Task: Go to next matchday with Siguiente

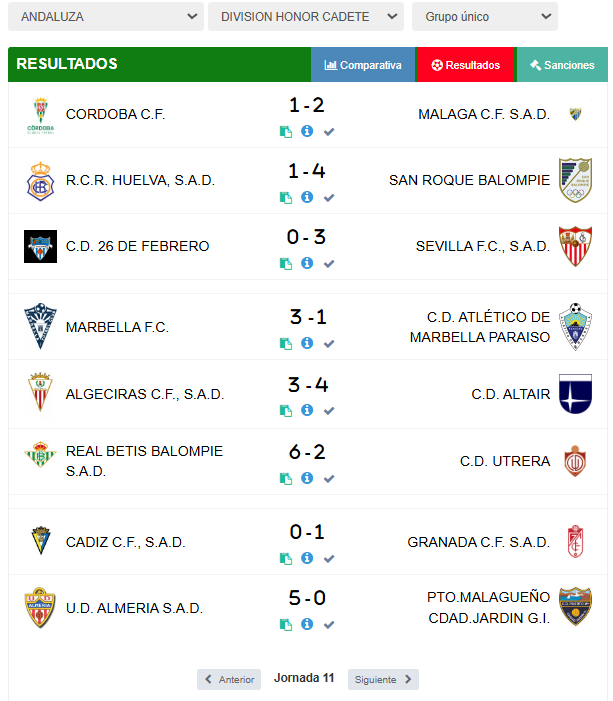Action: click(383, 679)
